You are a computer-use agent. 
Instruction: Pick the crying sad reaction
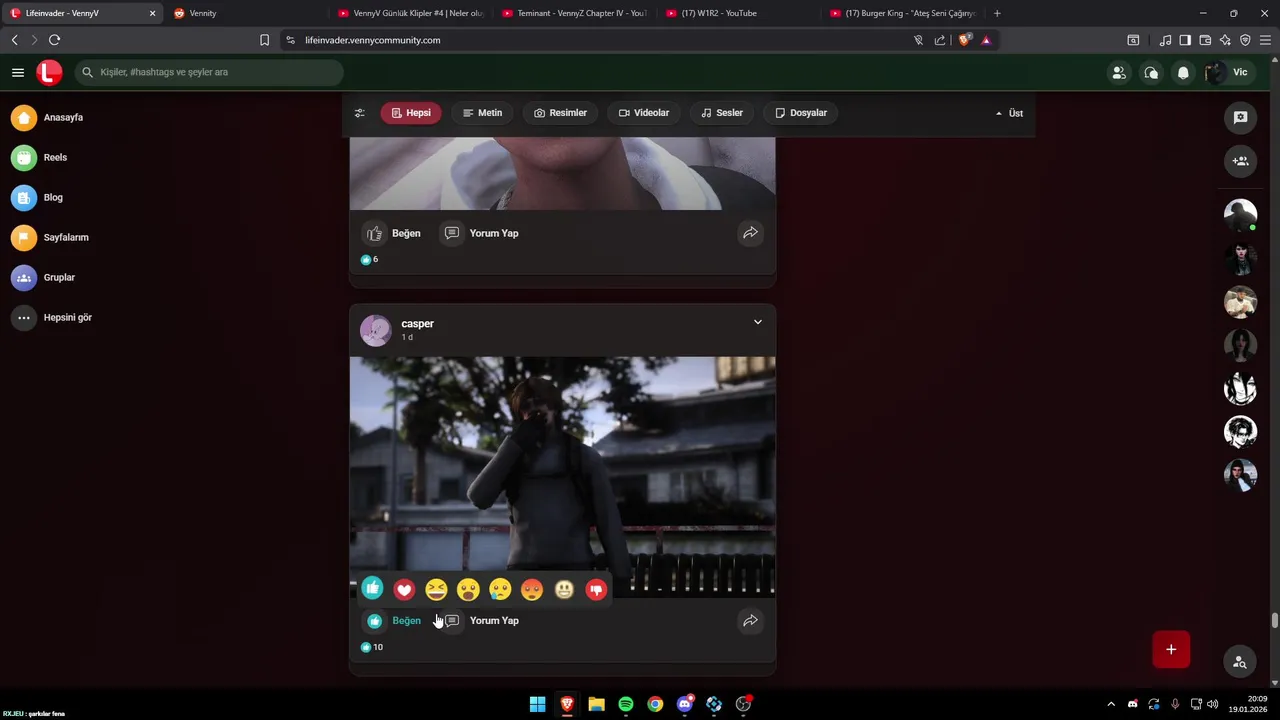tap(500, 590)
